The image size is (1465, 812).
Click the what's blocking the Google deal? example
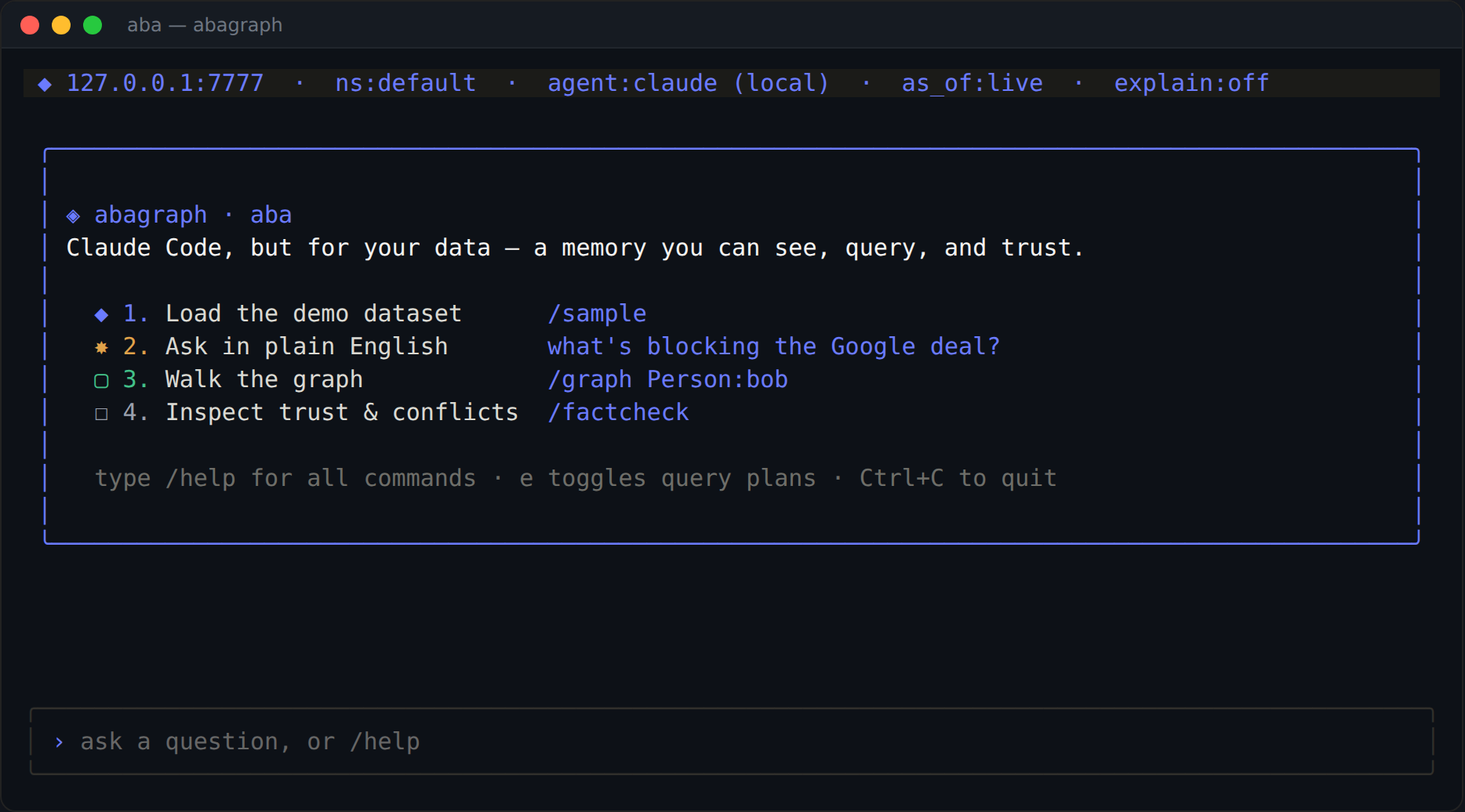tap(773, 346)
